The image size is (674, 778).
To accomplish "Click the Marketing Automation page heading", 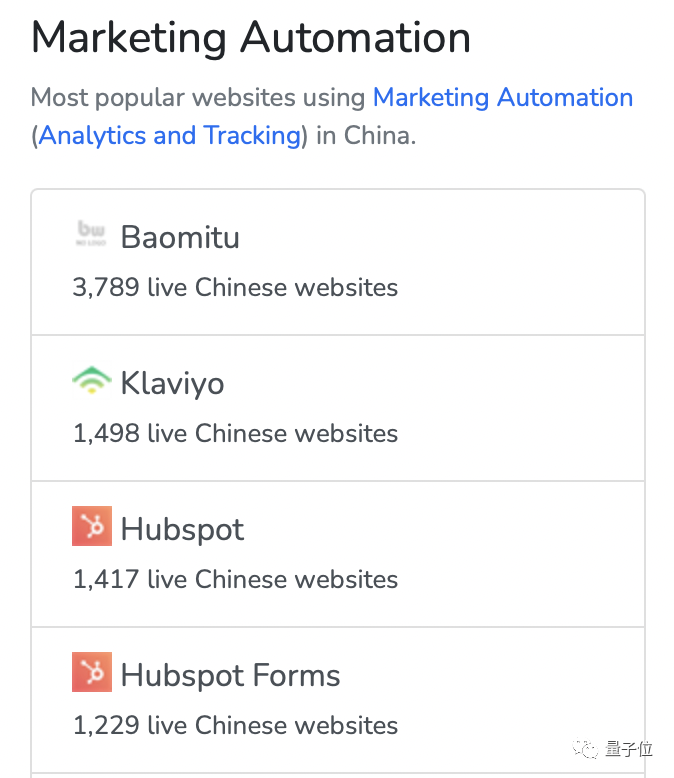I will (250, 38).
